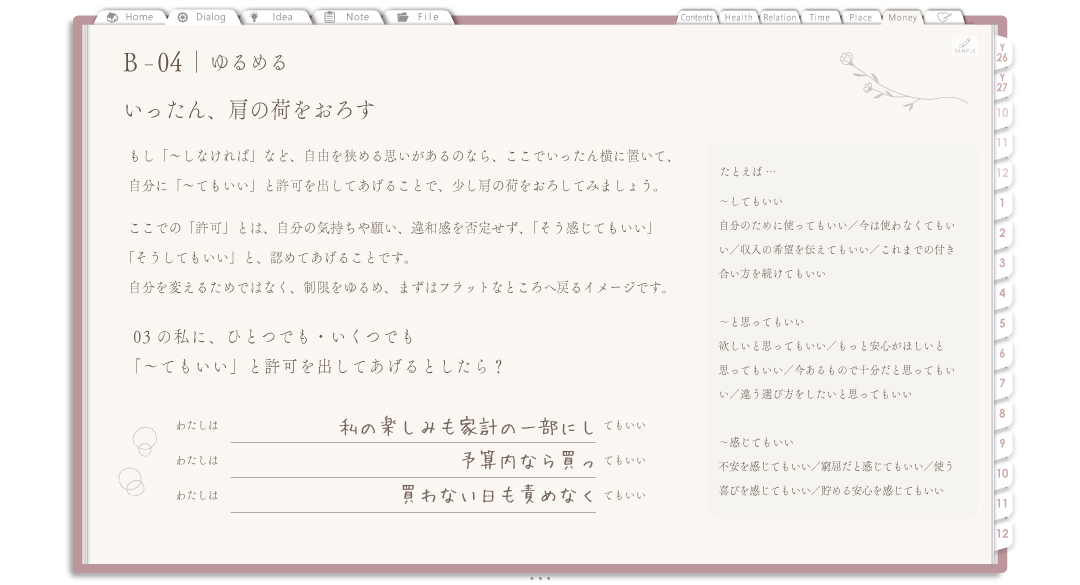
Task: Open the Relation tab
Action: click(x=779, y=17)
